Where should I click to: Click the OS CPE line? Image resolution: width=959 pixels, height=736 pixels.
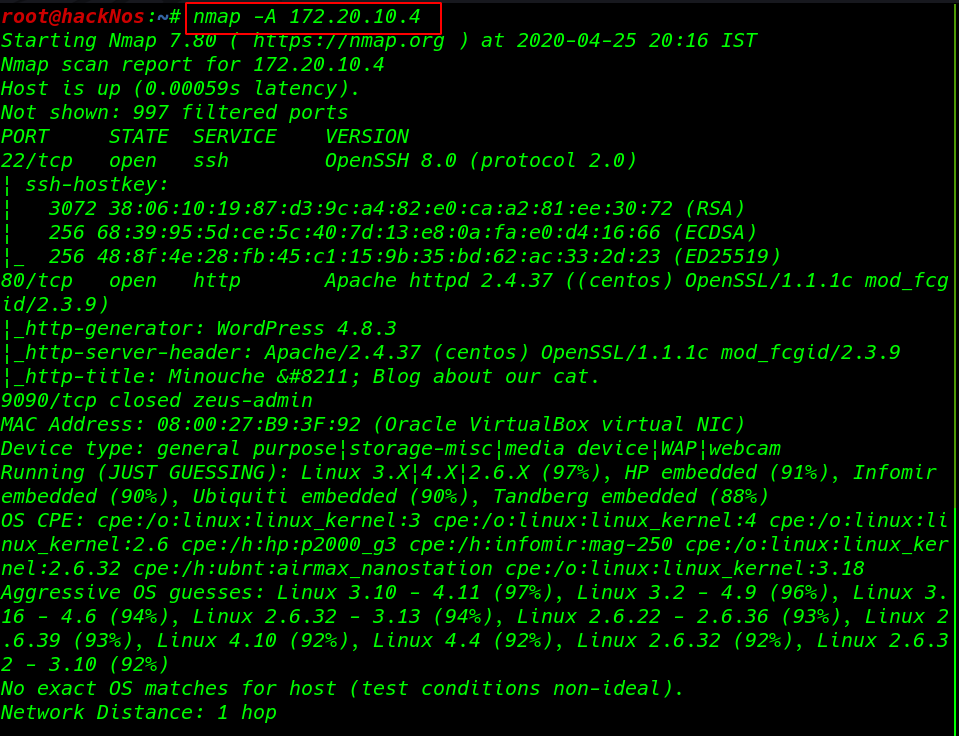tap(475, 545)
